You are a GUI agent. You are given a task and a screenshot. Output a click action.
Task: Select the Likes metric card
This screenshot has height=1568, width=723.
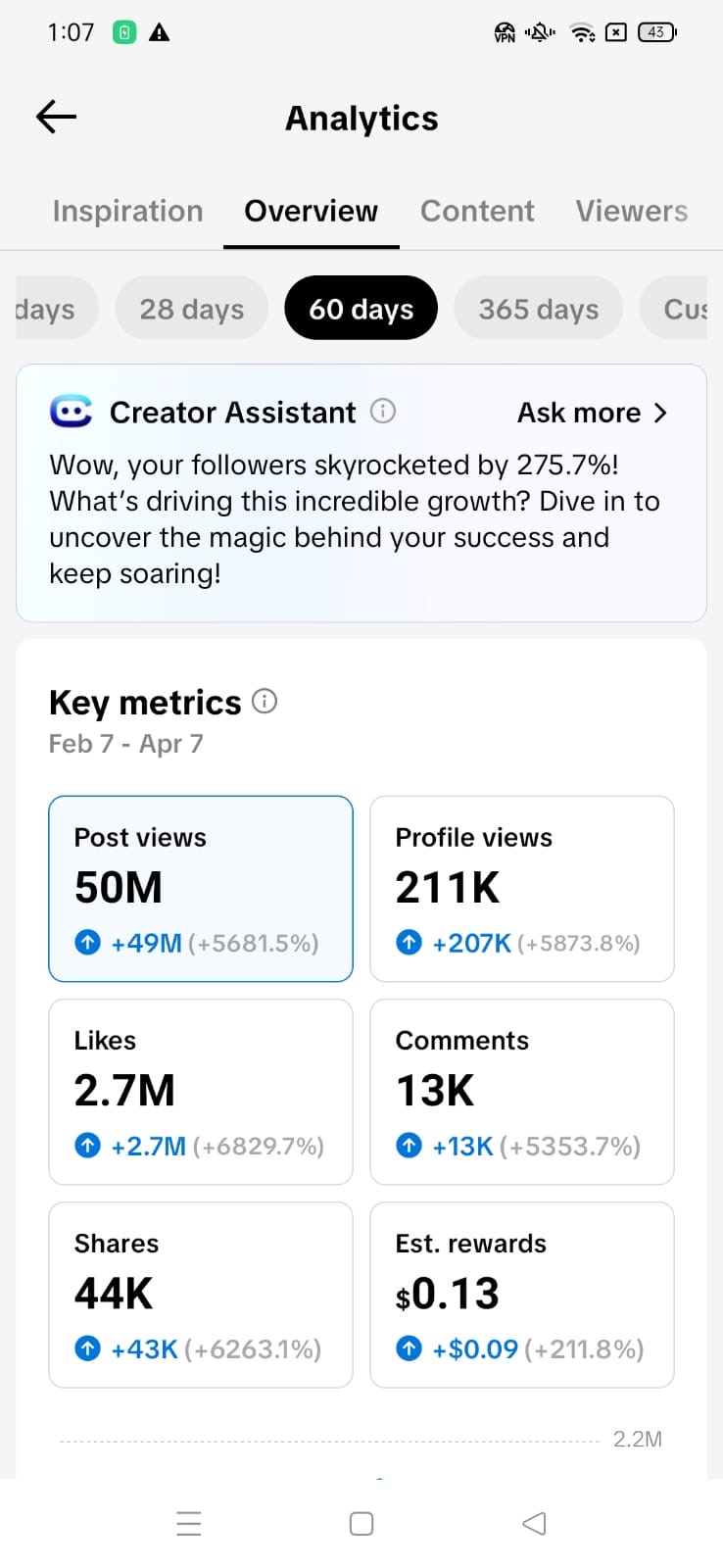point(201,1092)
